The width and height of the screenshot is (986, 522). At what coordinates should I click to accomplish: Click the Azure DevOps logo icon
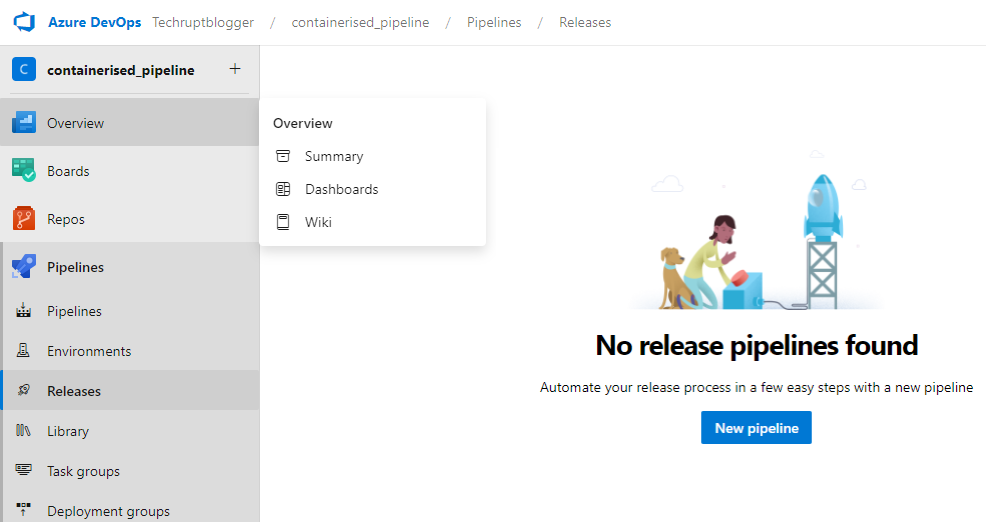24,22
